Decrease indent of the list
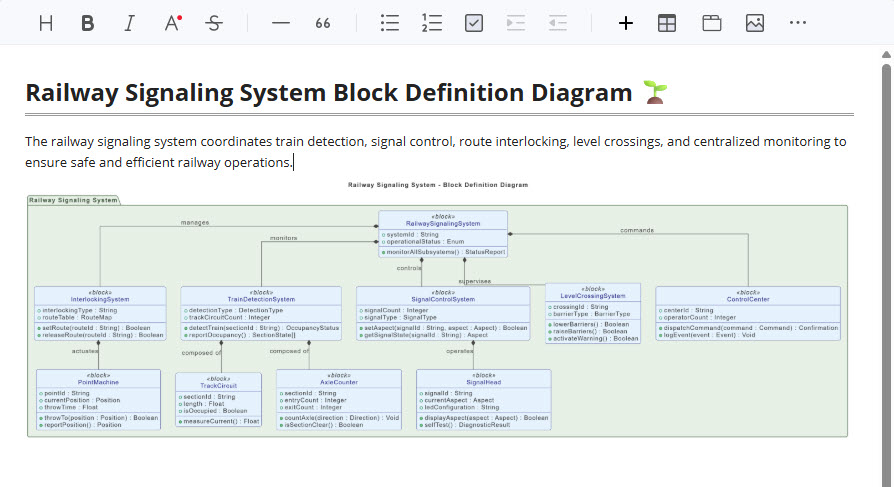The height and width of the screenshot is (487, 894). pyautogui.click(x=558, y=23)
